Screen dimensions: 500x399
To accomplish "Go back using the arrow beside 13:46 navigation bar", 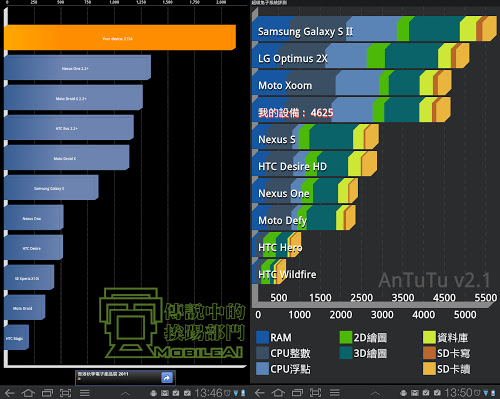I will pos(9,393).
